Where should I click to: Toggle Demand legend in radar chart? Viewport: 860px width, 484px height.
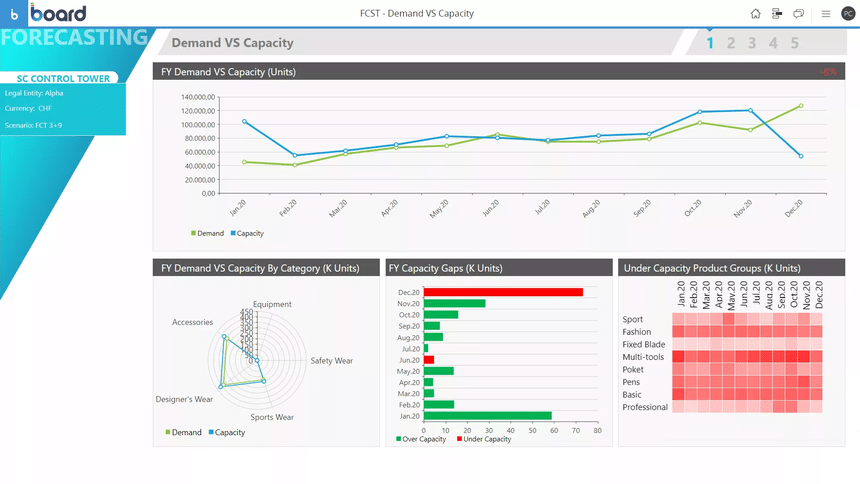pos(183,432)
